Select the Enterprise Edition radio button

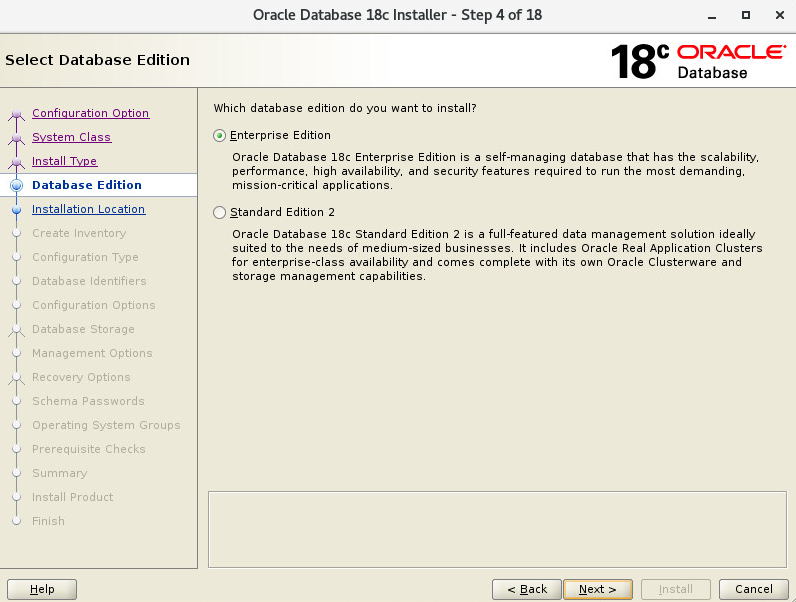click(x=219, y=136)
